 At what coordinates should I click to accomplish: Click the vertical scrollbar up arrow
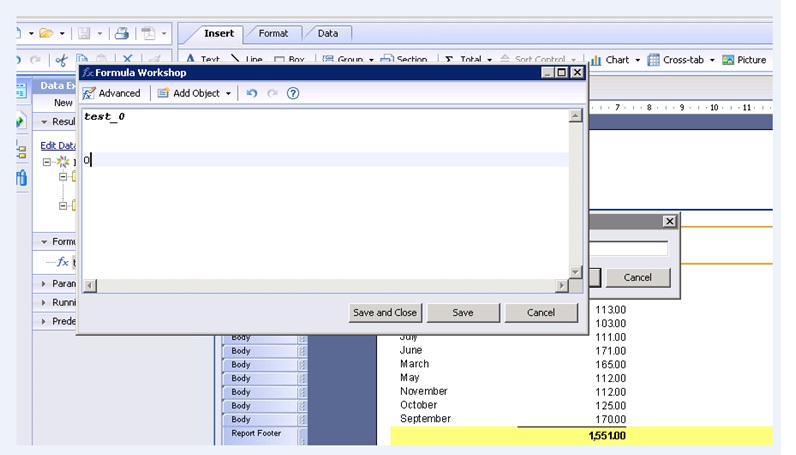tap(575, 116)
